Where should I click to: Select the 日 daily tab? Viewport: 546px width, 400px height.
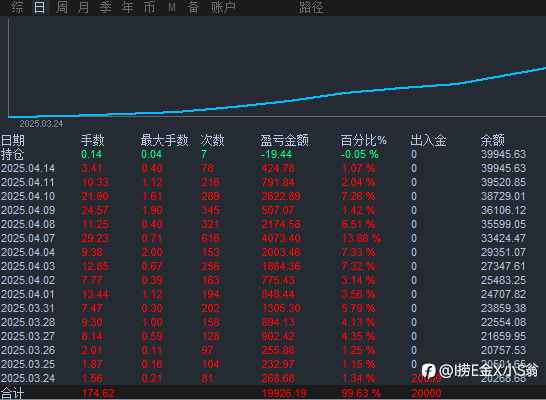click(39, 7)
